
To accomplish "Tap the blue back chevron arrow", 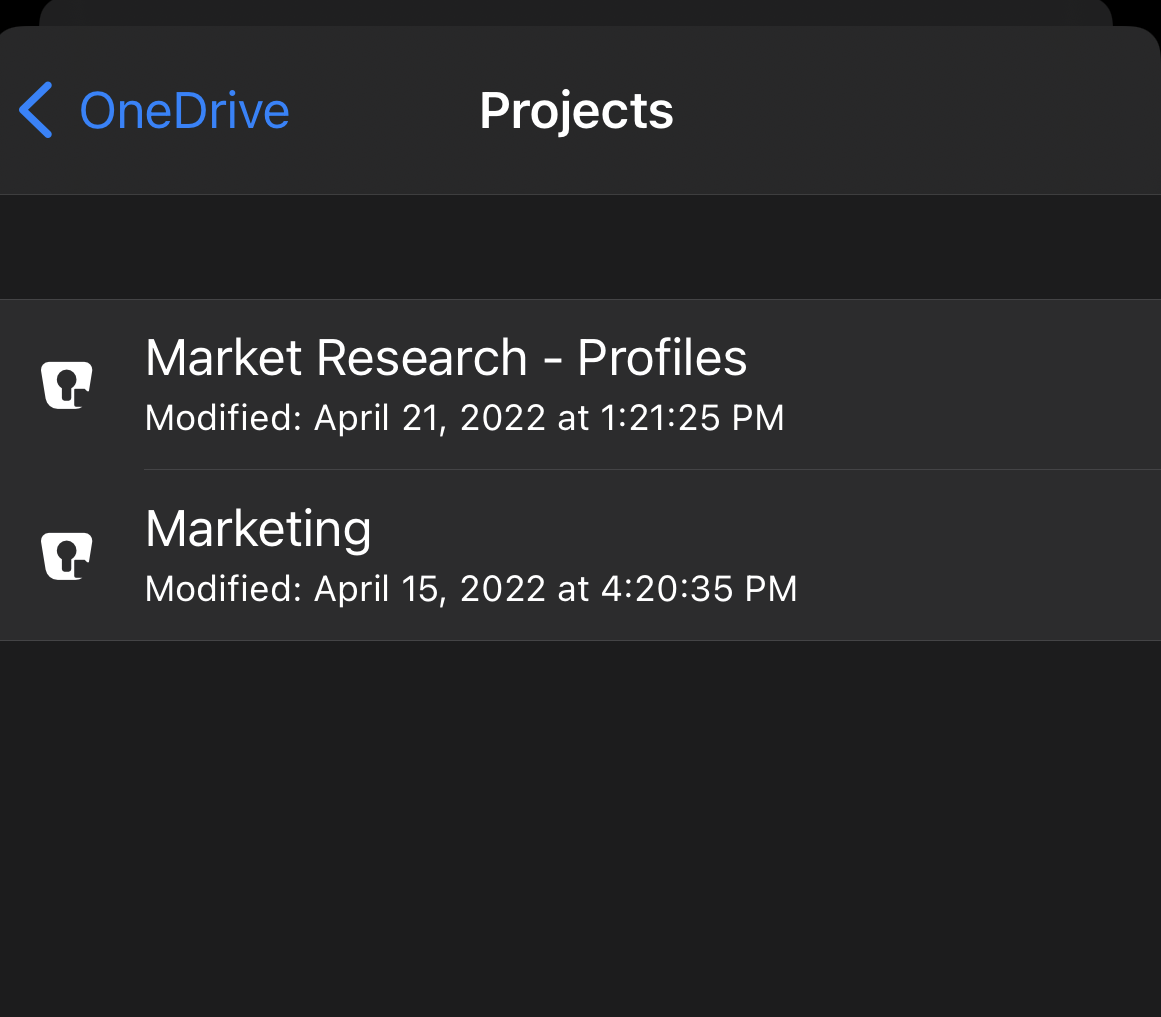I will [x=36, y=110].
